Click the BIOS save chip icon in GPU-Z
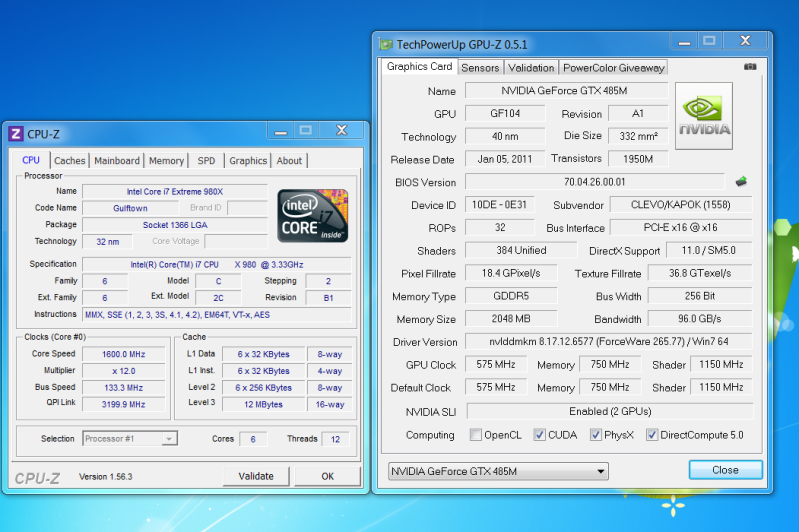 [741, 181]
